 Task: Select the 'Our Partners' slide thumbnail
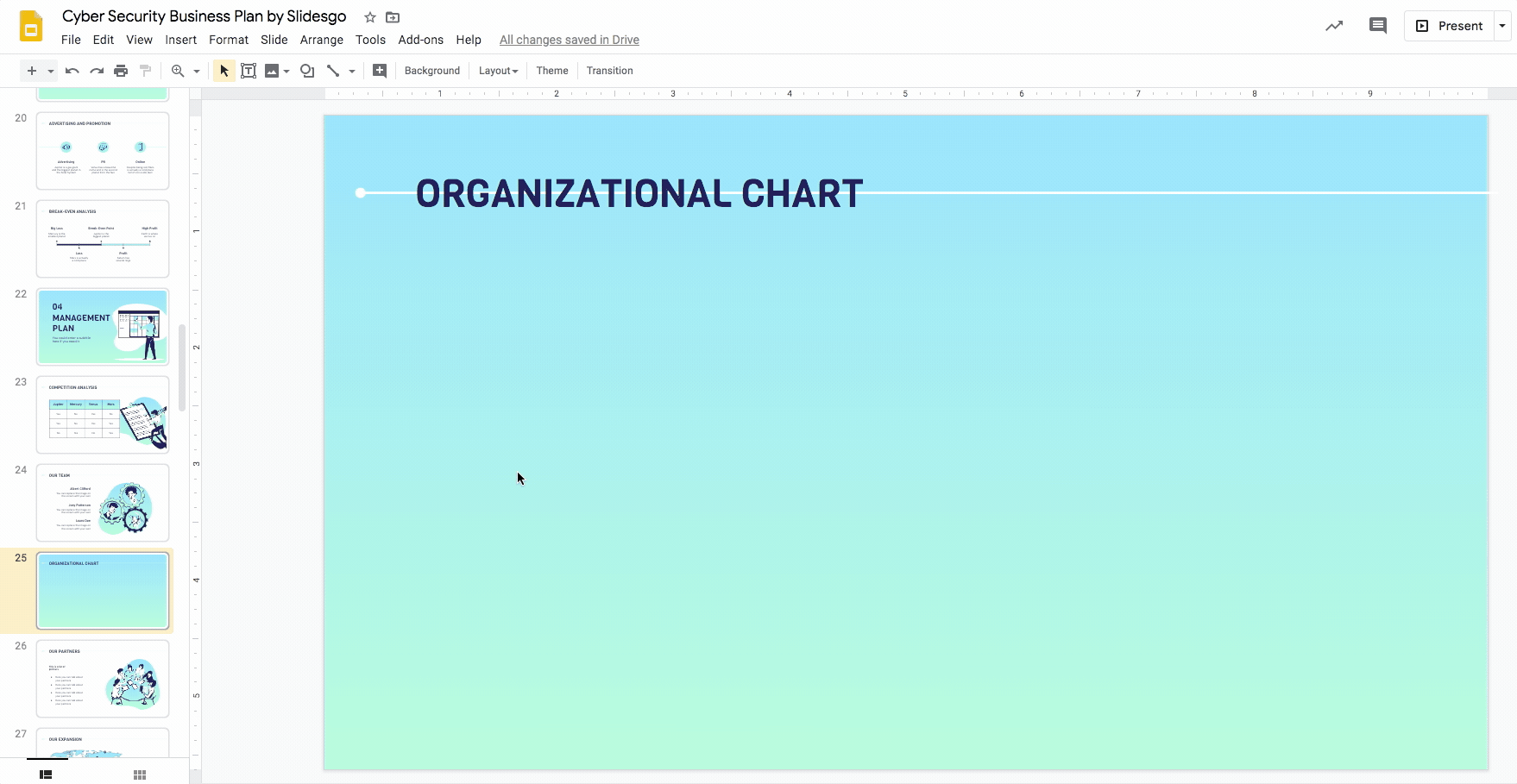point(102,679)
